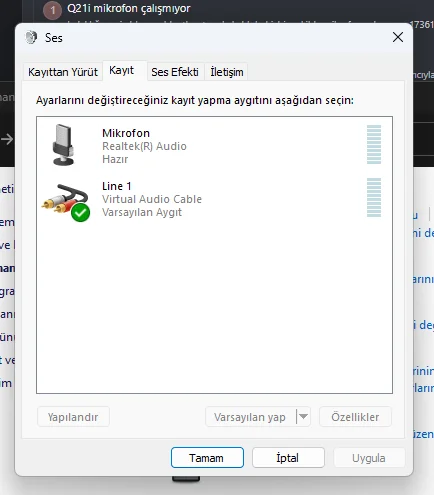The image size is (434, 495).
Task: Click the Varsayılan yap button
Action: pyautogui.click(x=250, y=417)
